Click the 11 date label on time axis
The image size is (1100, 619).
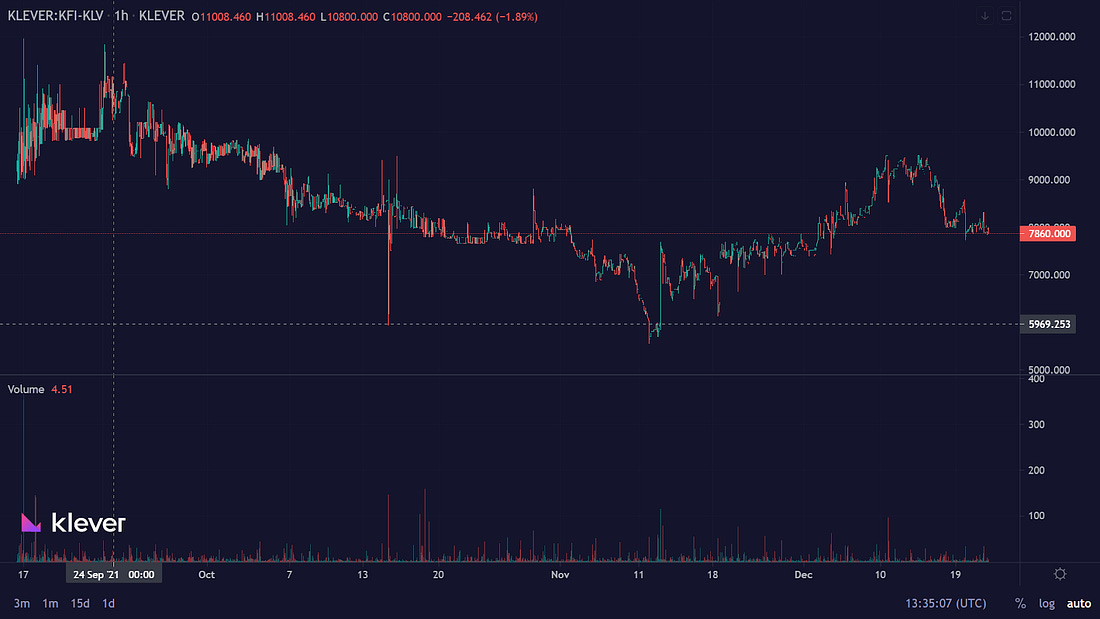coord(638,575)
